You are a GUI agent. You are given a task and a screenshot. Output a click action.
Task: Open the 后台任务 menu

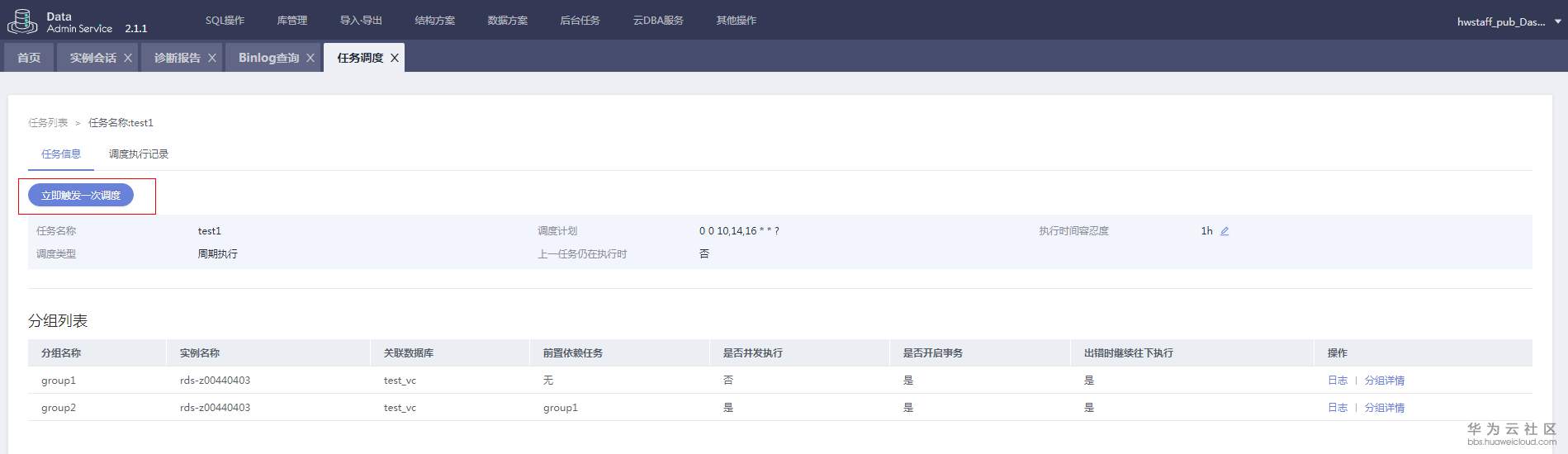(580, 21)
